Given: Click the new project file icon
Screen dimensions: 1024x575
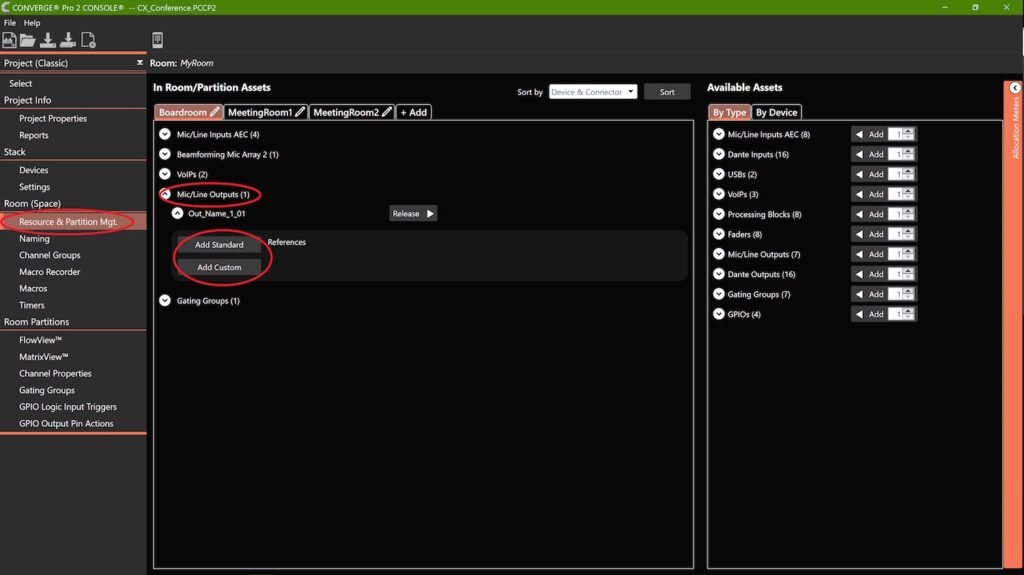Looking at the screenshot, I should point(9,40).
